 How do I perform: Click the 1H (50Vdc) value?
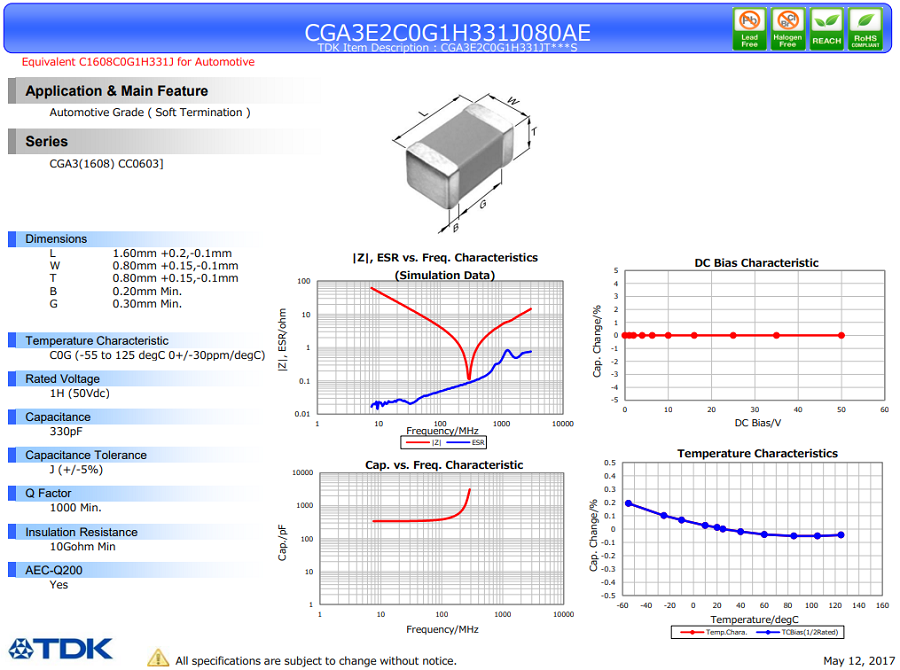click(x=79, y=393)
